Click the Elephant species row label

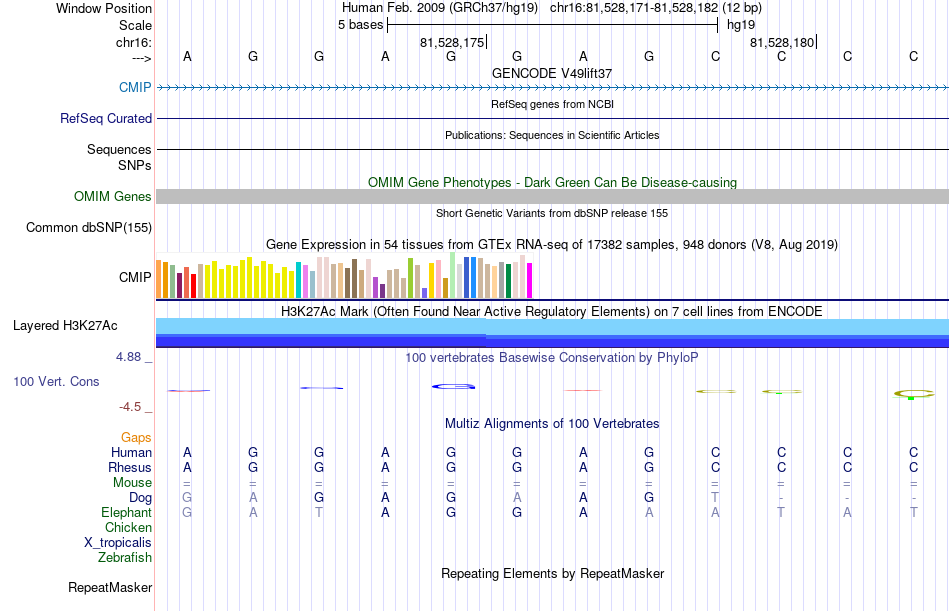[126, 512]
